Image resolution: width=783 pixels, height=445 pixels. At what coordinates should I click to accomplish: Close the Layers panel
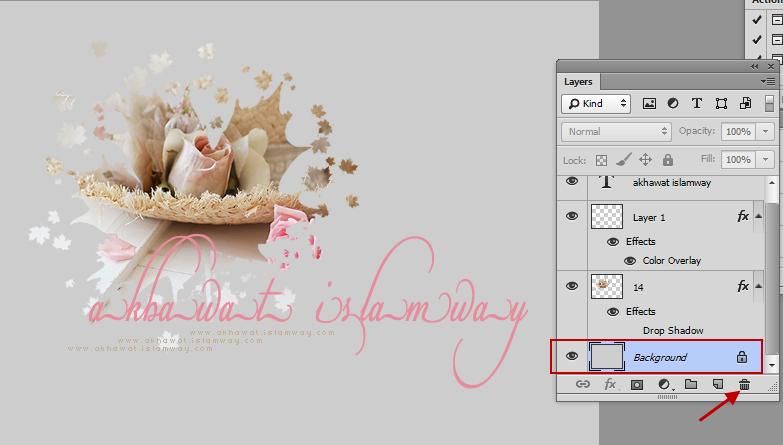pyautogui.click(x=771, y=66)
